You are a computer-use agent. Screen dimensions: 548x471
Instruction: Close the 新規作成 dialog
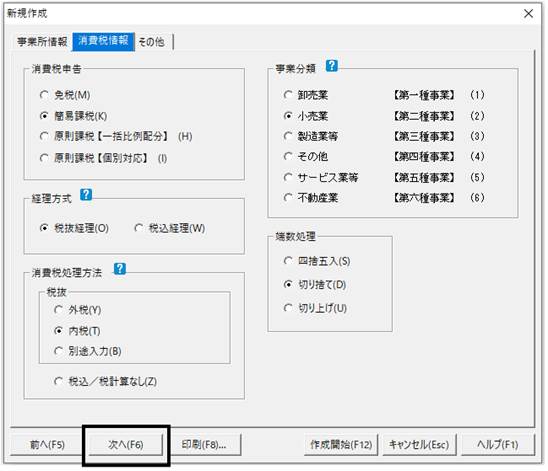coord(528,13)
